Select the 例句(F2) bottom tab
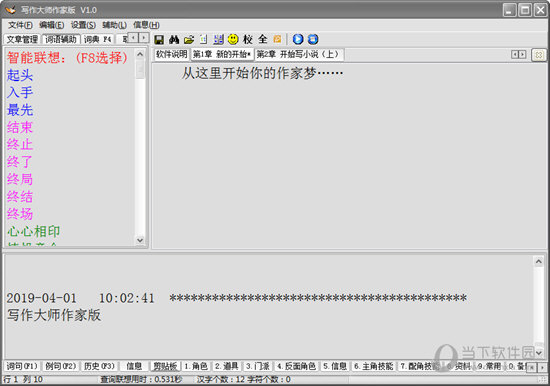The image size is (550, 386). coord(60,366)
